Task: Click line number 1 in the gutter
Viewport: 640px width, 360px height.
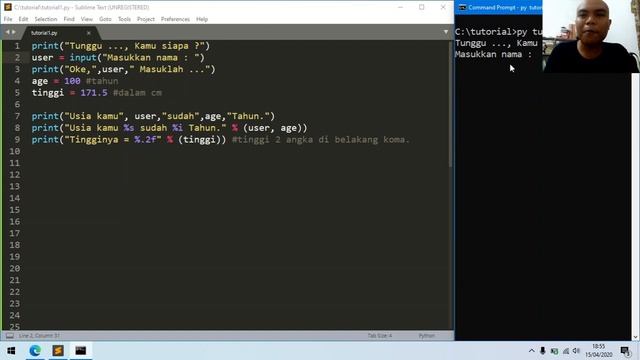Action: pos(17,46)
